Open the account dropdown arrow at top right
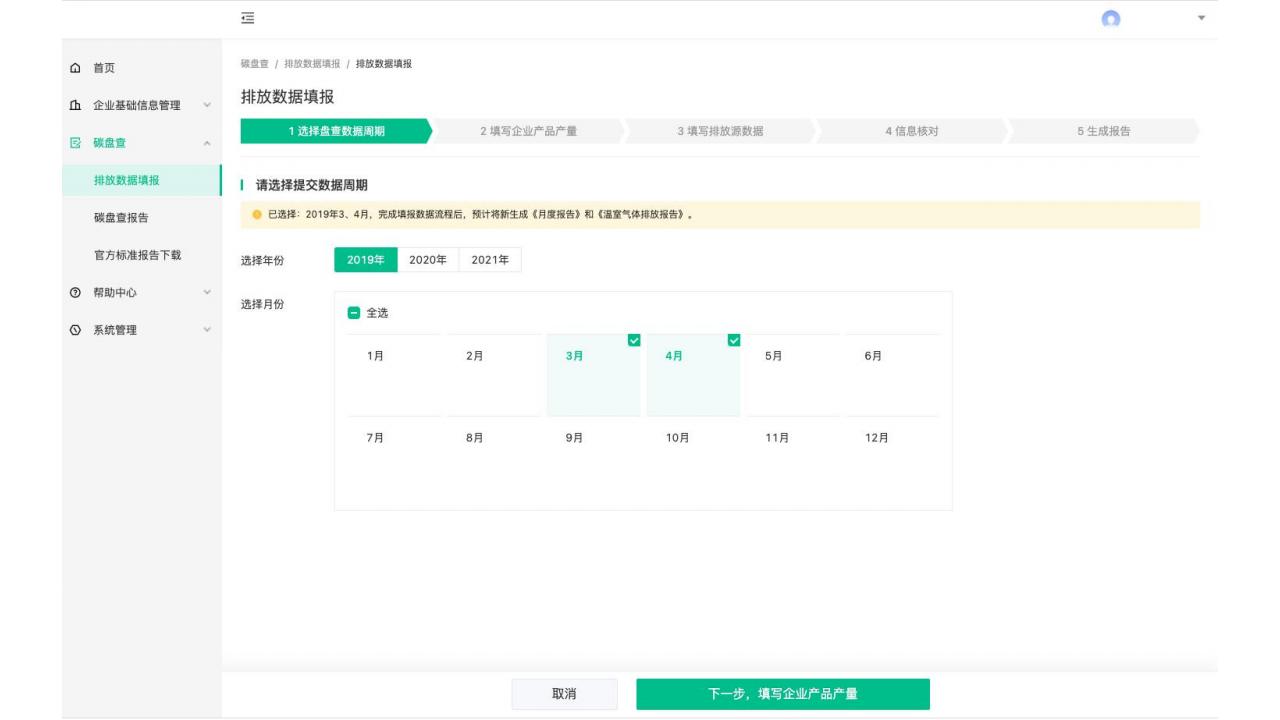 click(x=1201, y=19)
